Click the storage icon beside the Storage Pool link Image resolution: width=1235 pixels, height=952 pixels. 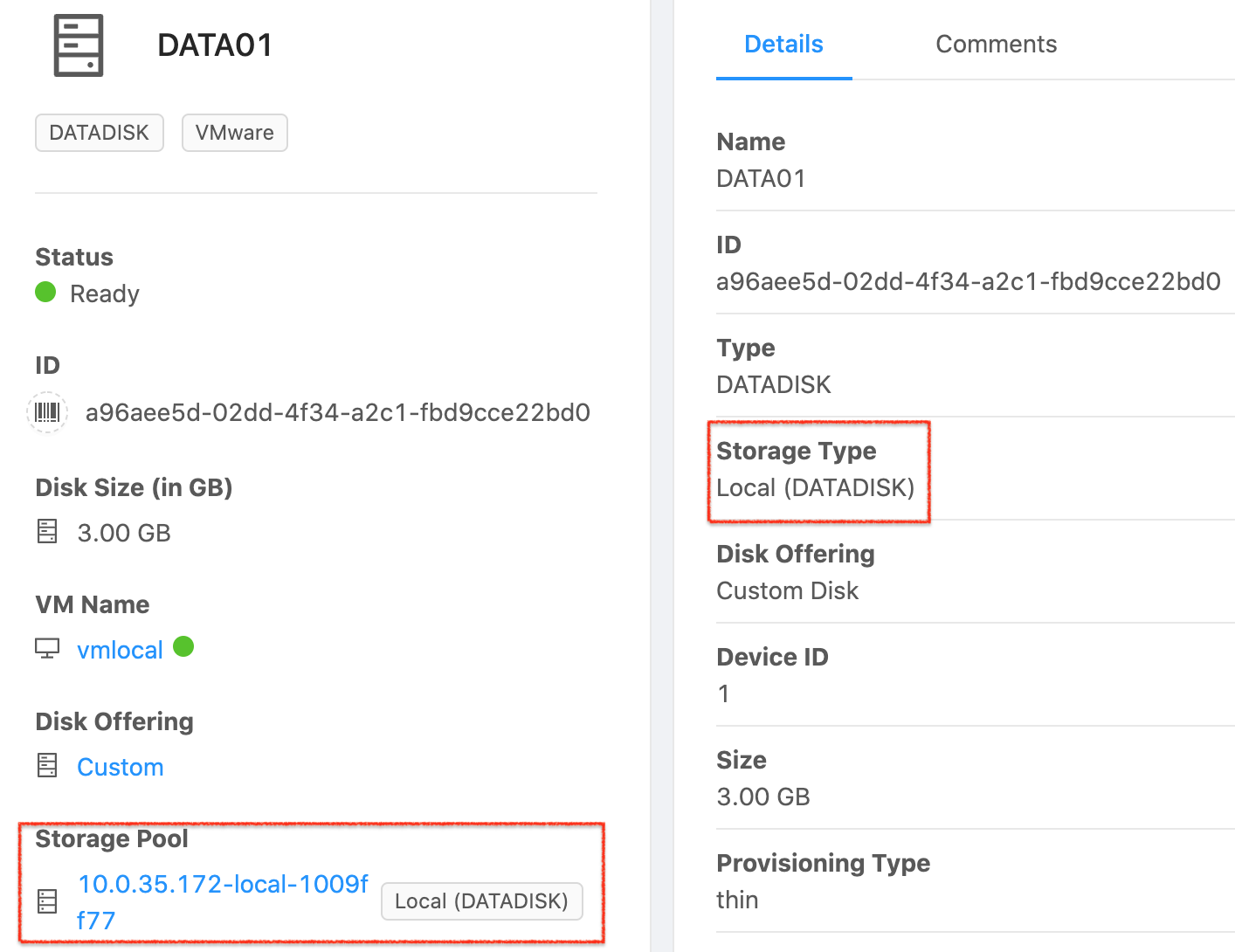pyautogui.click(x=46, y=901)
